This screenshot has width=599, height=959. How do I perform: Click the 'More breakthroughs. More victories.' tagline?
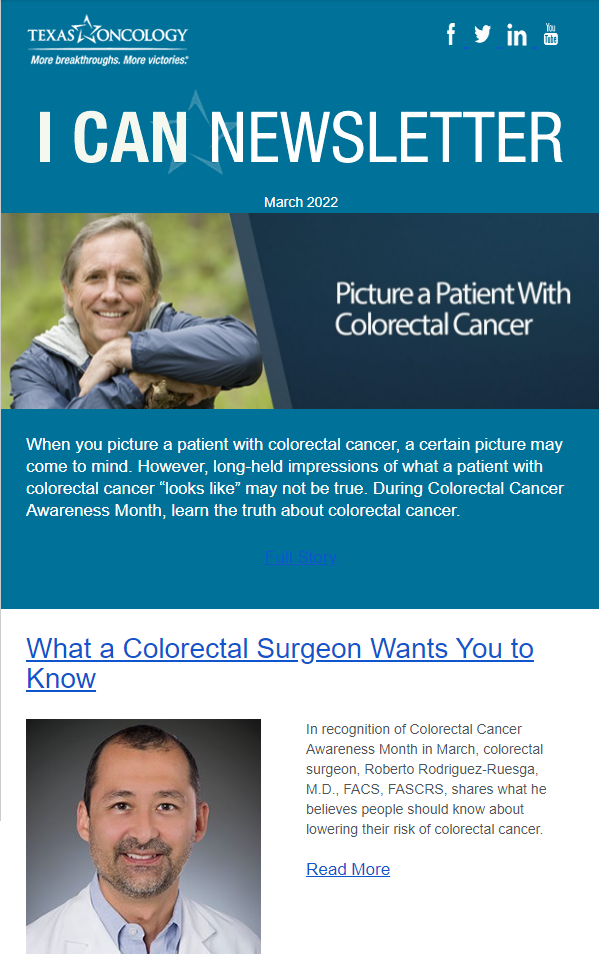[x=109, y=60]
